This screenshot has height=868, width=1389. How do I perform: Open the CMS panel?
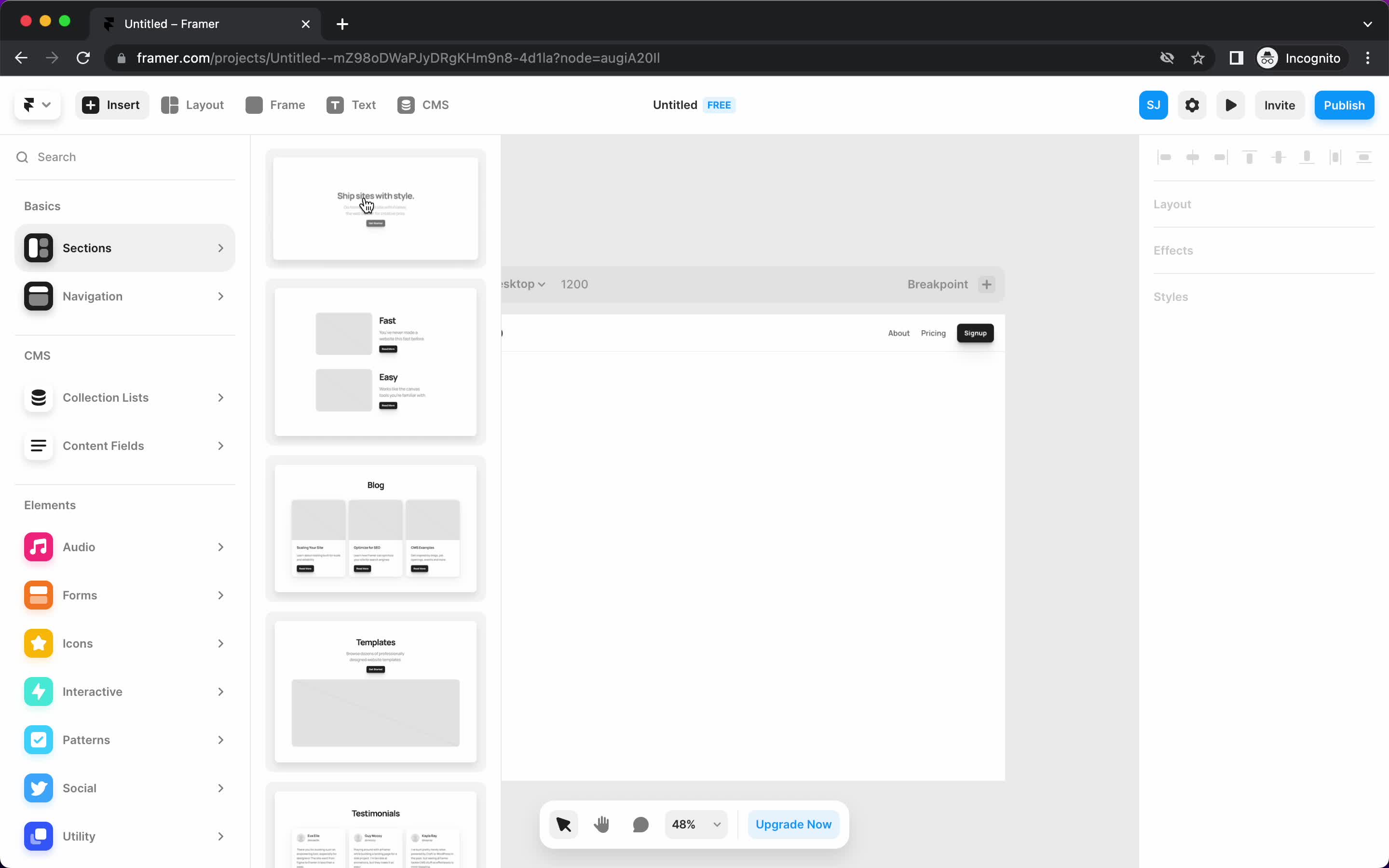pos(424,105)
